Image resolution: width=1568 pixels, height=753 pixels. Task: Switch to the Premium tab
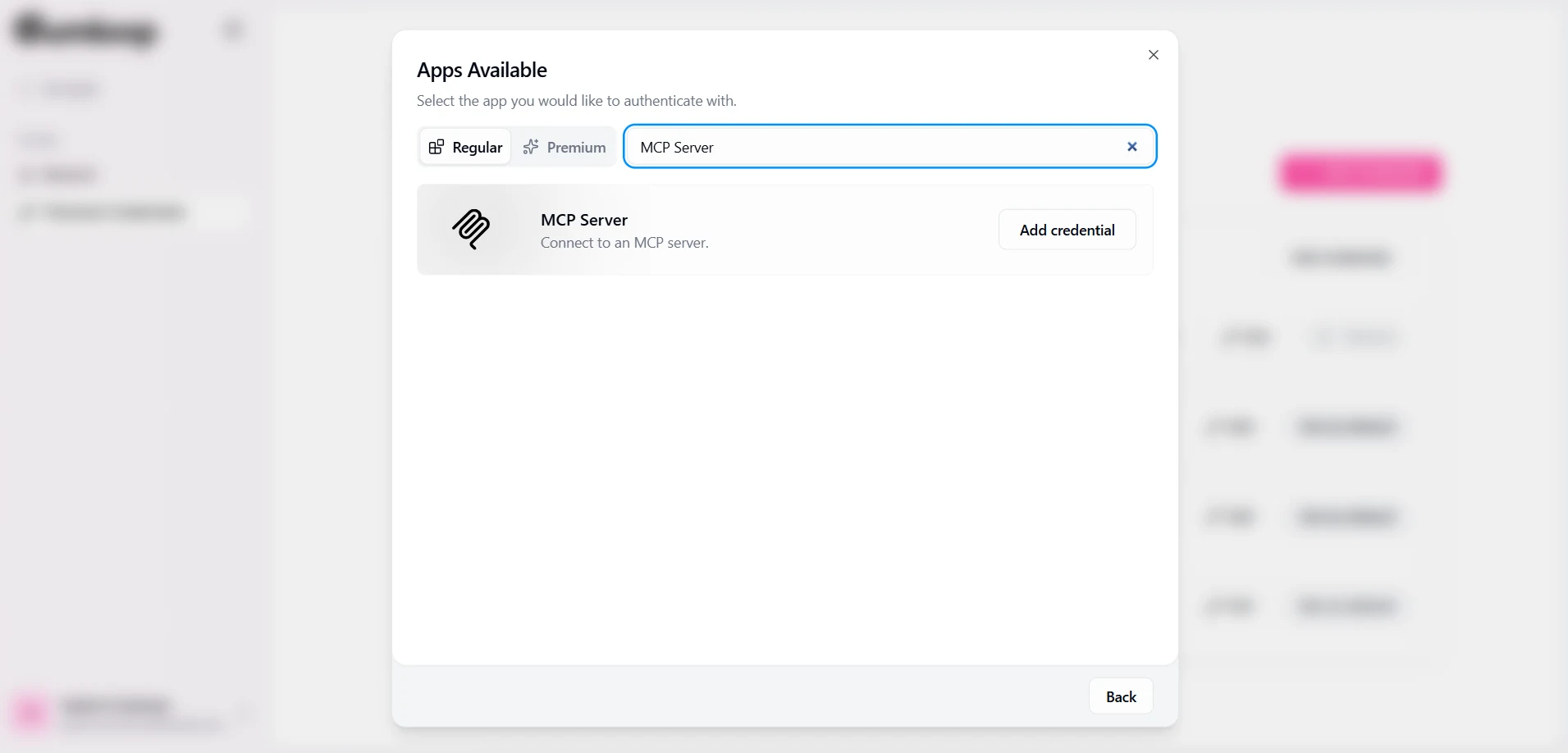[565, 146]
